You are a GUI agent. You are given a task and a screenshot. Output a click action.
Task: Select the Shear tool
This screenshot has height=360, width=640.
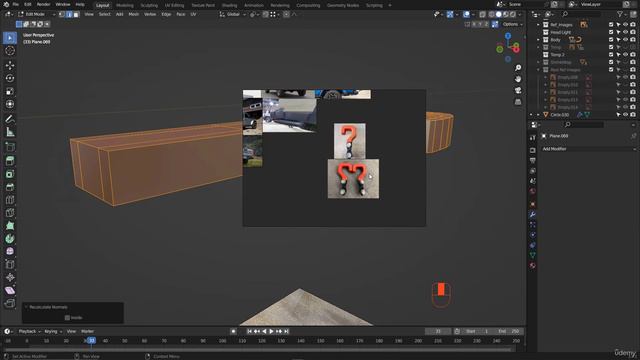pyautogui.click(x=10, y=291)
